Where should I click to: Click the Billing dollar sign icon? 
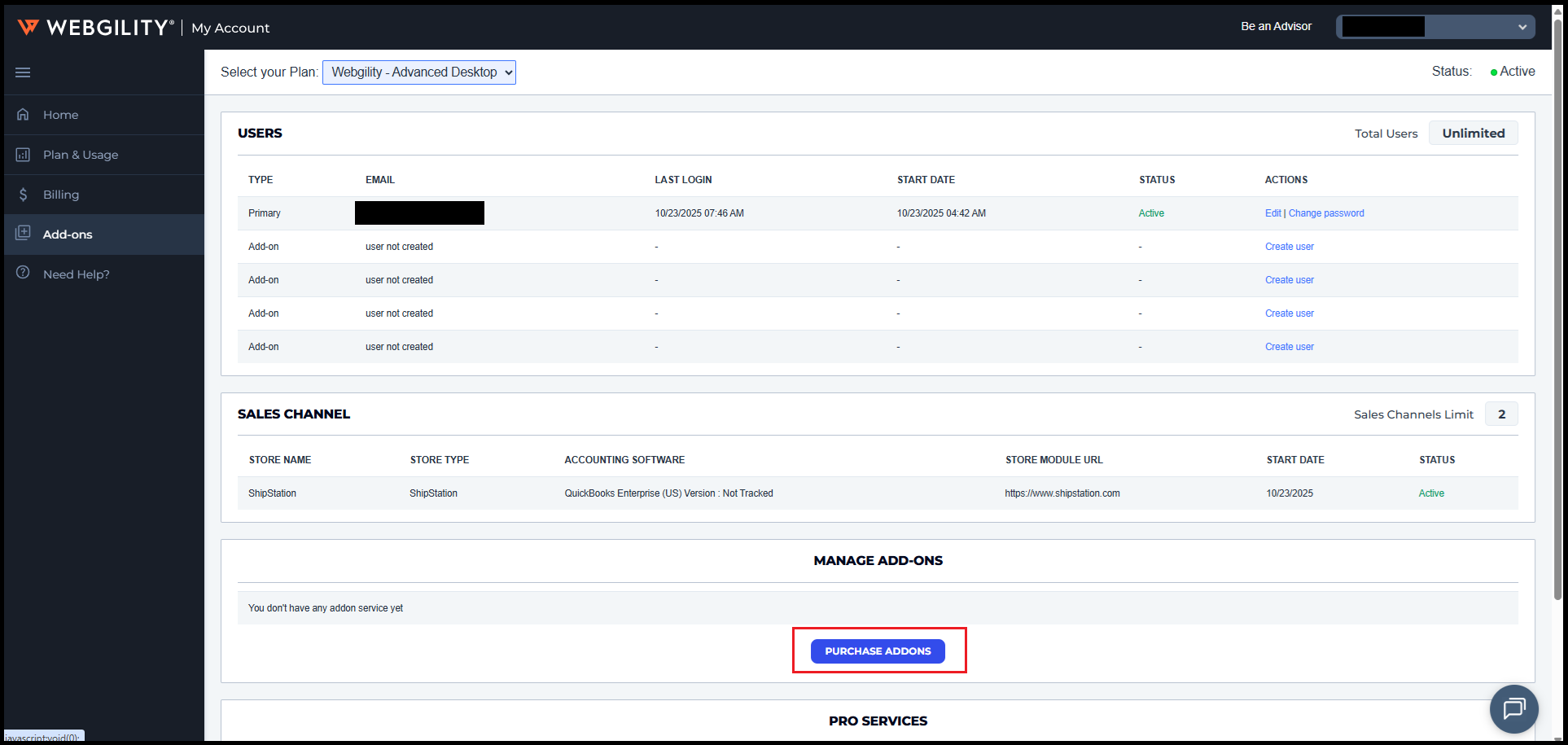23,195
